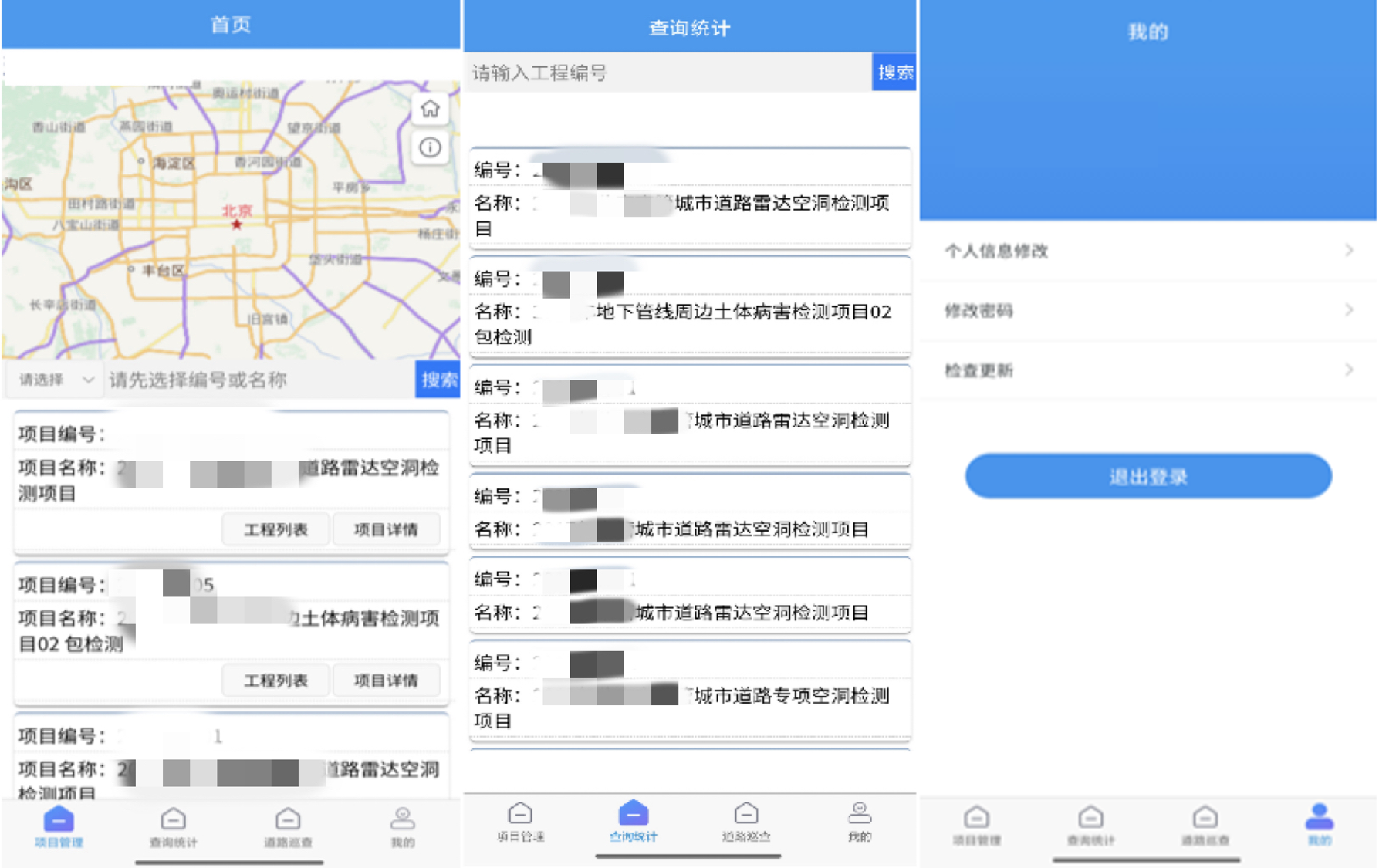Click the red star Beijing marker on map

pos(237,224)
